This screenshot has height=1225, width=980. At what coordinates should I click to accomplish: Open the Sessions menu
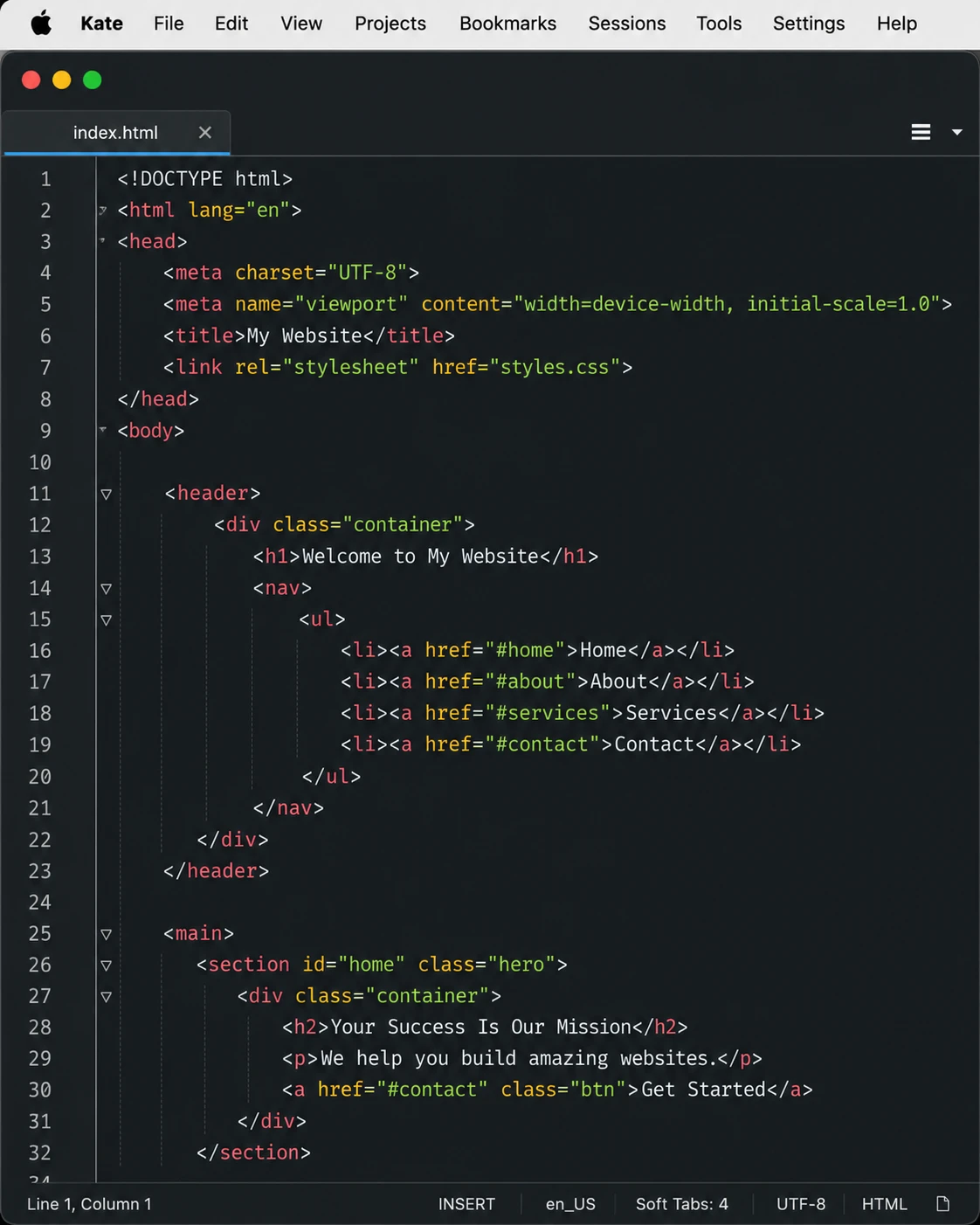(626, 24)
